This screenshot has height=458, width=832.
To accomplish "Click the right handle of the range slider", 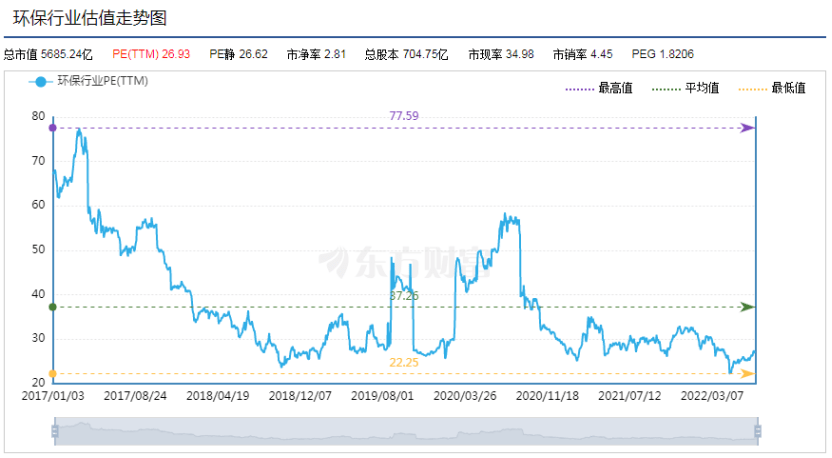I will 758,431.
